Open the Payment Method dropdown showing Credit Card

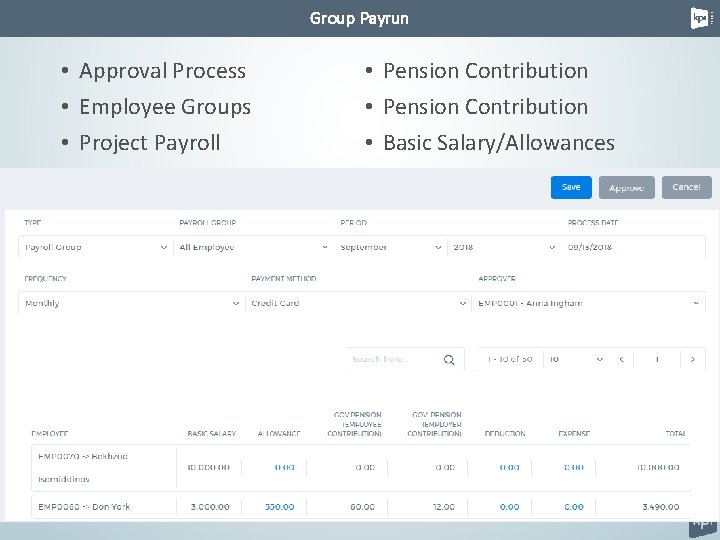358,303
